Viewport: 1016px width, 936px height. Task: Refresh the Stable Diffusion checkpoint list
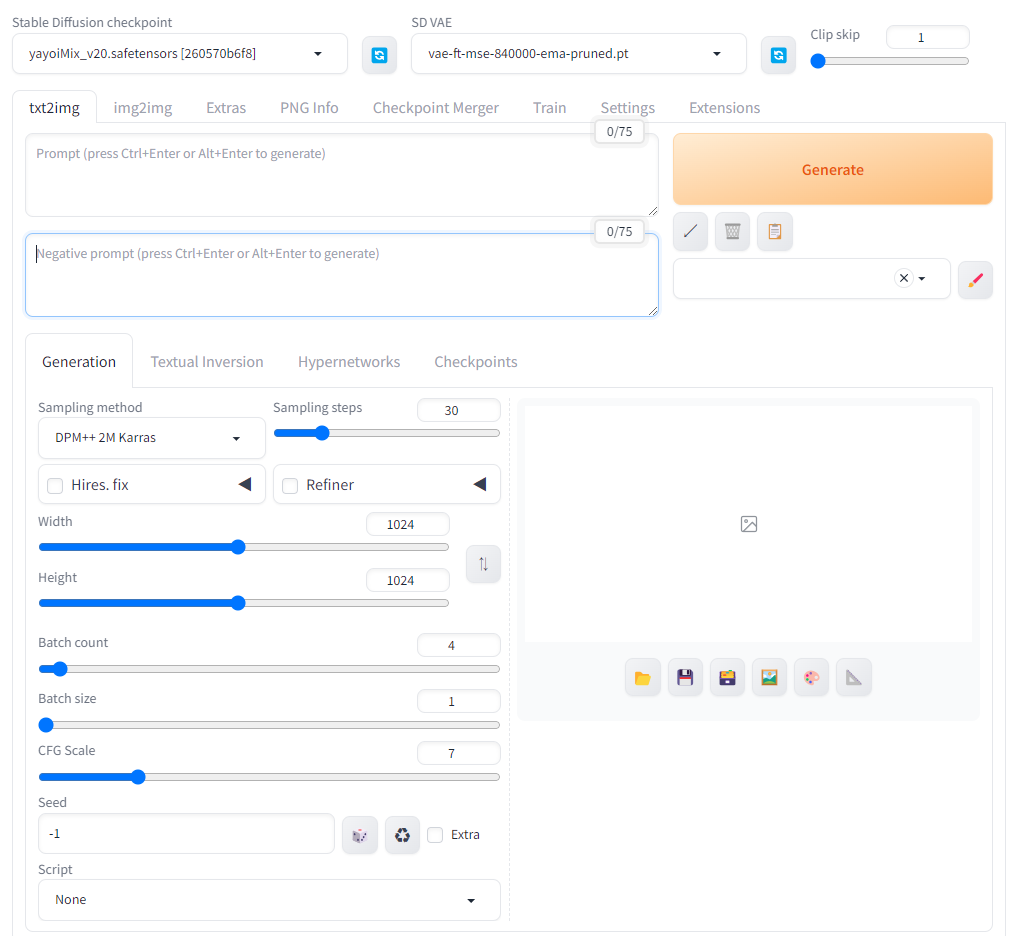pyautogui.click(x=379, y=55)
